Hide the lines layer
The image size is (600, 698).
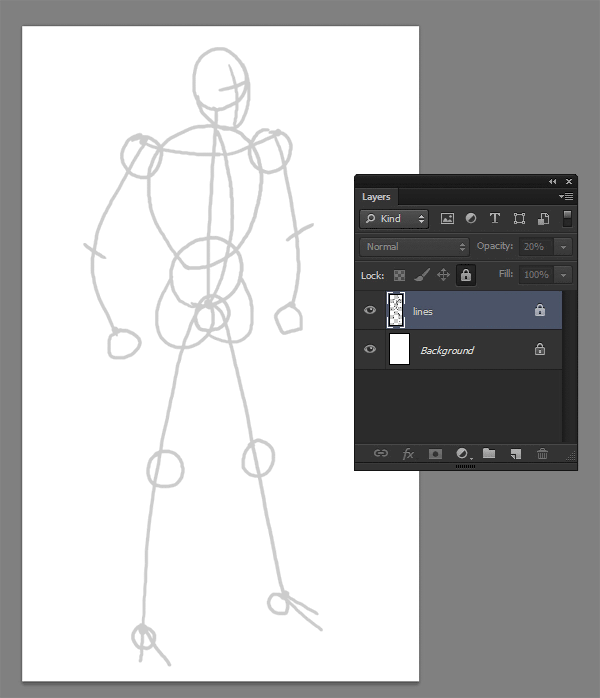(x=371, y=311)
